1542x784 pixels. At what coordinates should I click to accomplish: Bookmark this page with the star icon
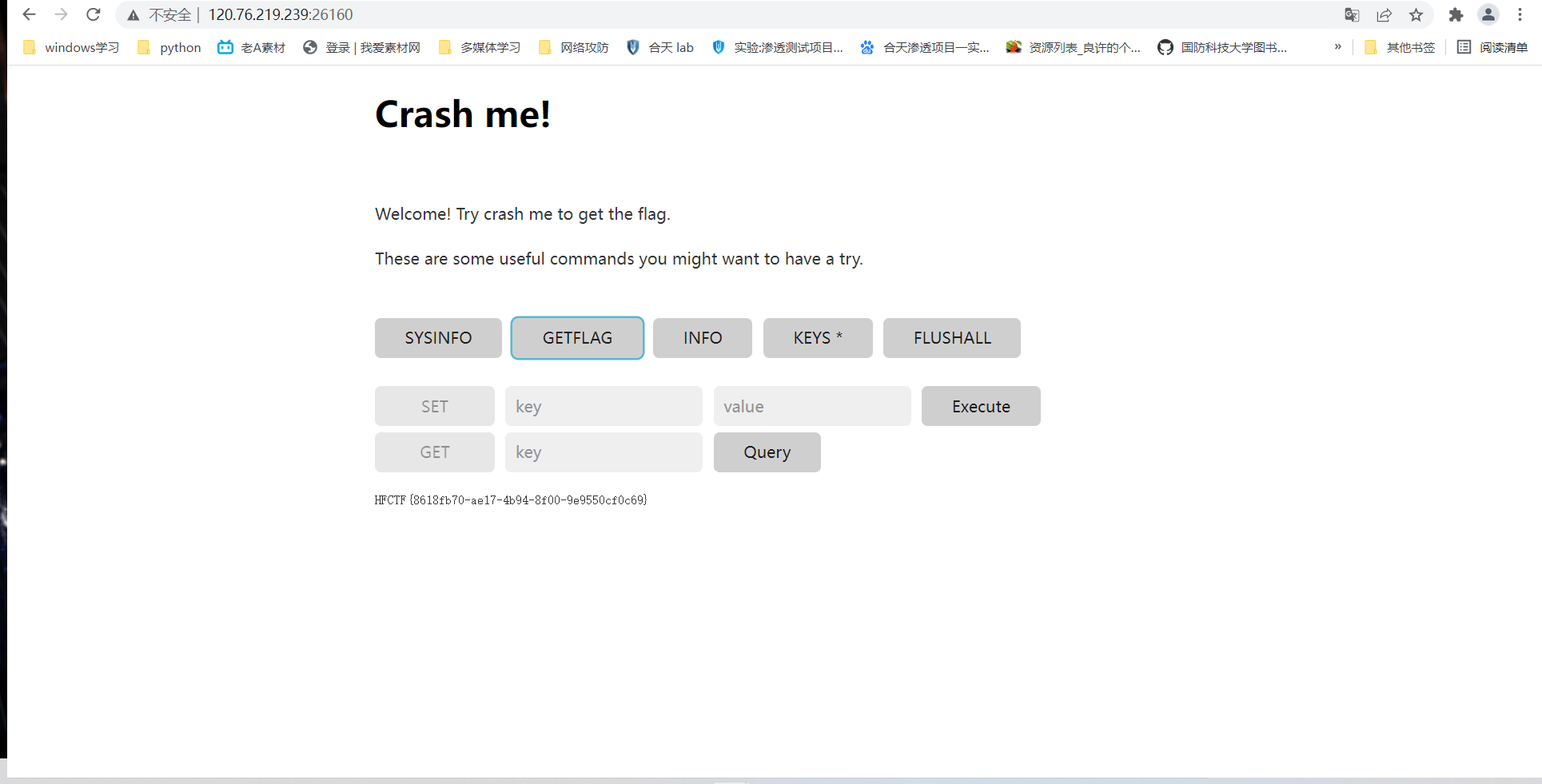coord(1416,14)
